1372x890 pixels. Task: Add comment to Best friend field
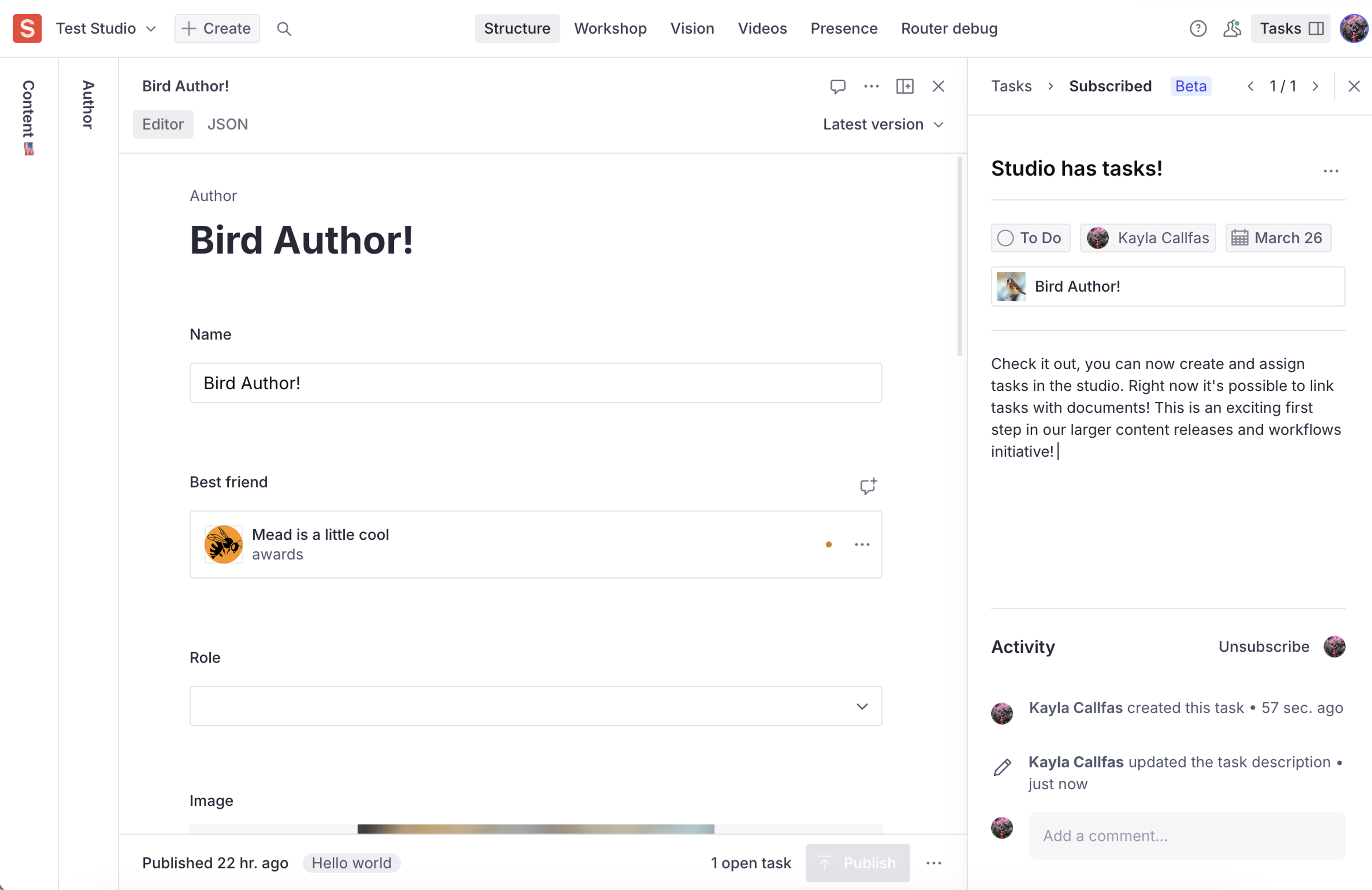pos(868,486)
